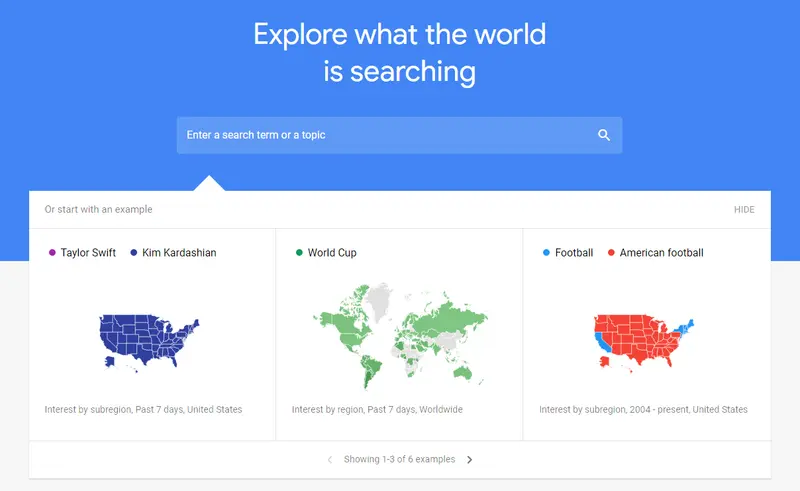Go to next examples with right chevron
This screenshot has width=800, height=491.
[470, 460]
